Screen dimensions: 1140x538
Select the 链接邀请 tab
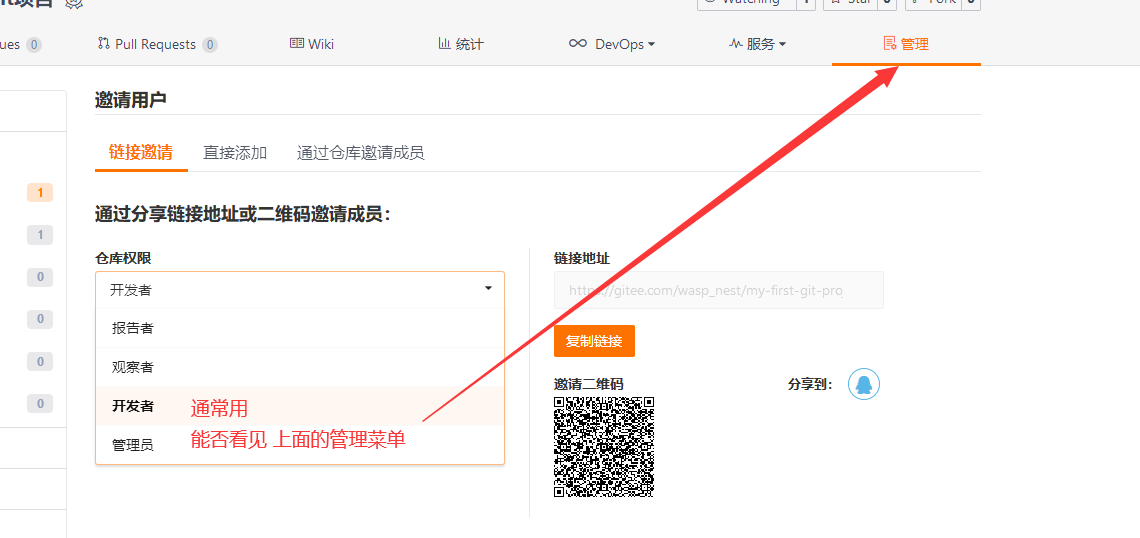140,153
